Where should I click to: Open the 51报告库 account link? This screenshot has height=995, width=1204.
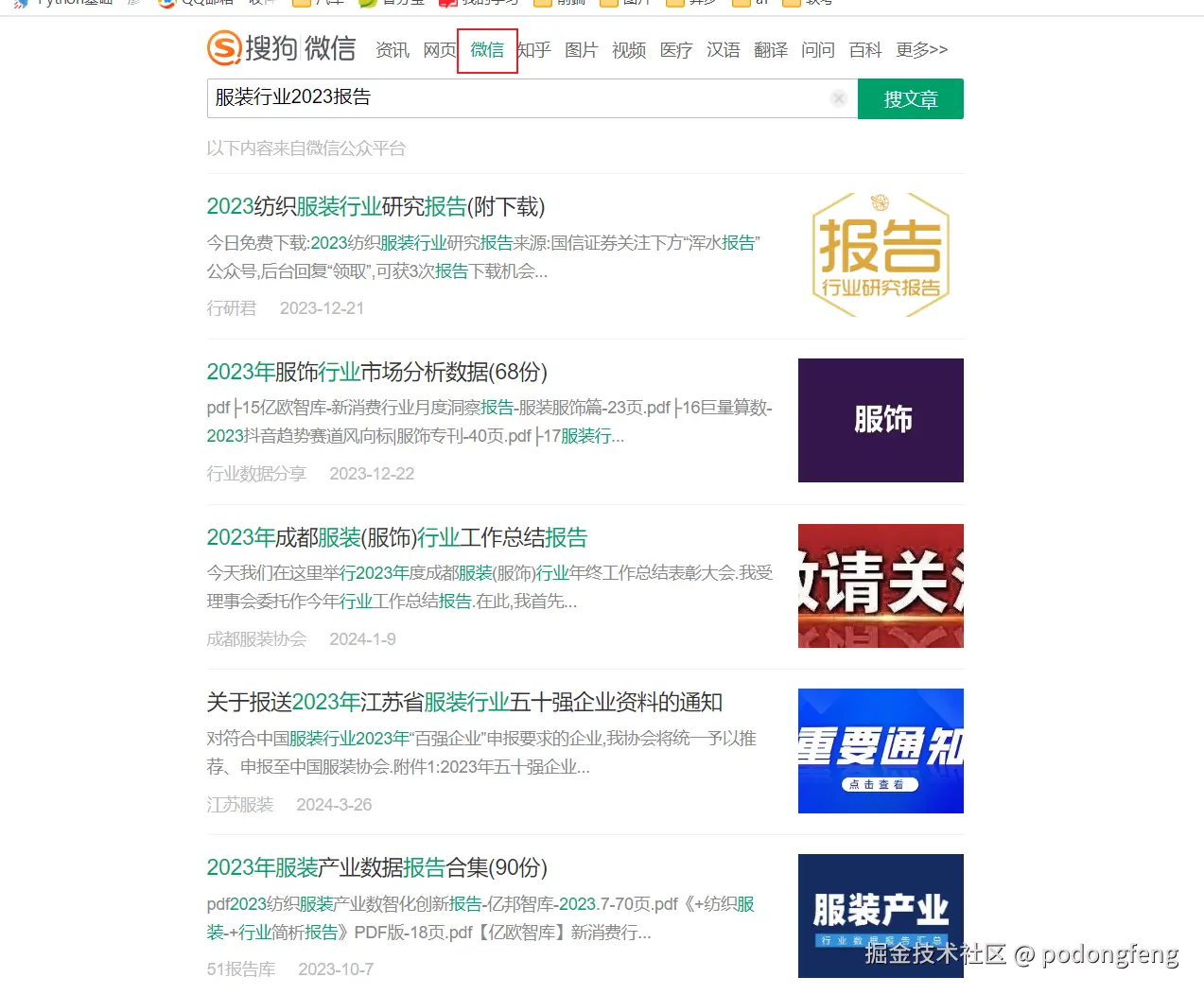pos(241,969)
